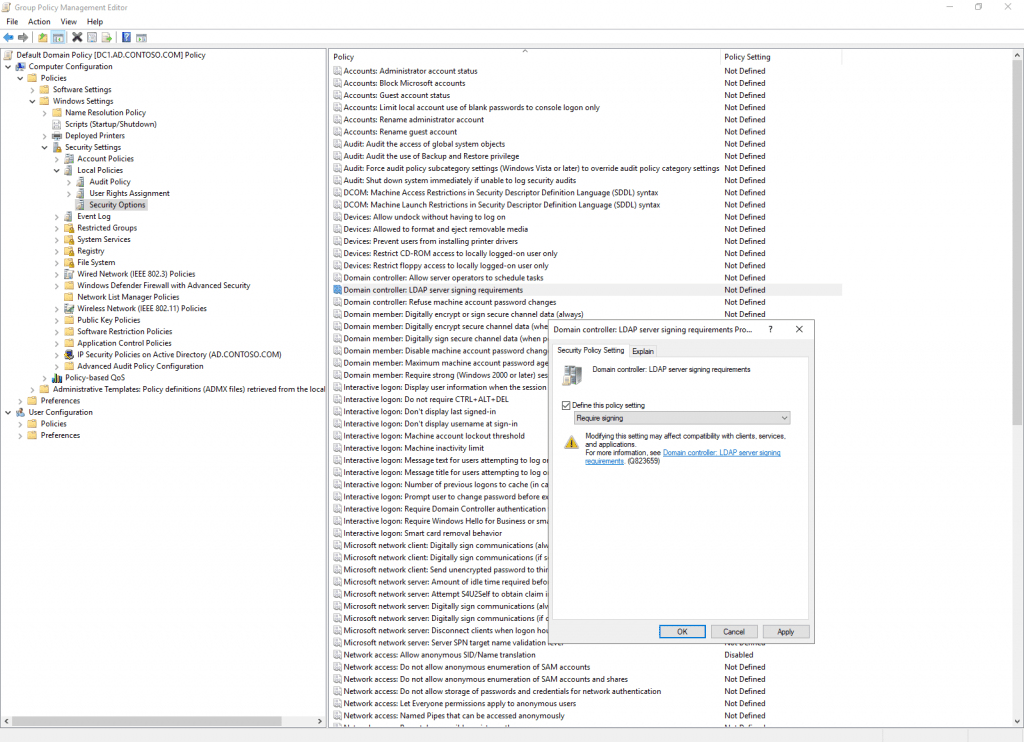The image size is (1024, 742).
Task: Click the Export List toolbar icon
Action: point(108,37)
